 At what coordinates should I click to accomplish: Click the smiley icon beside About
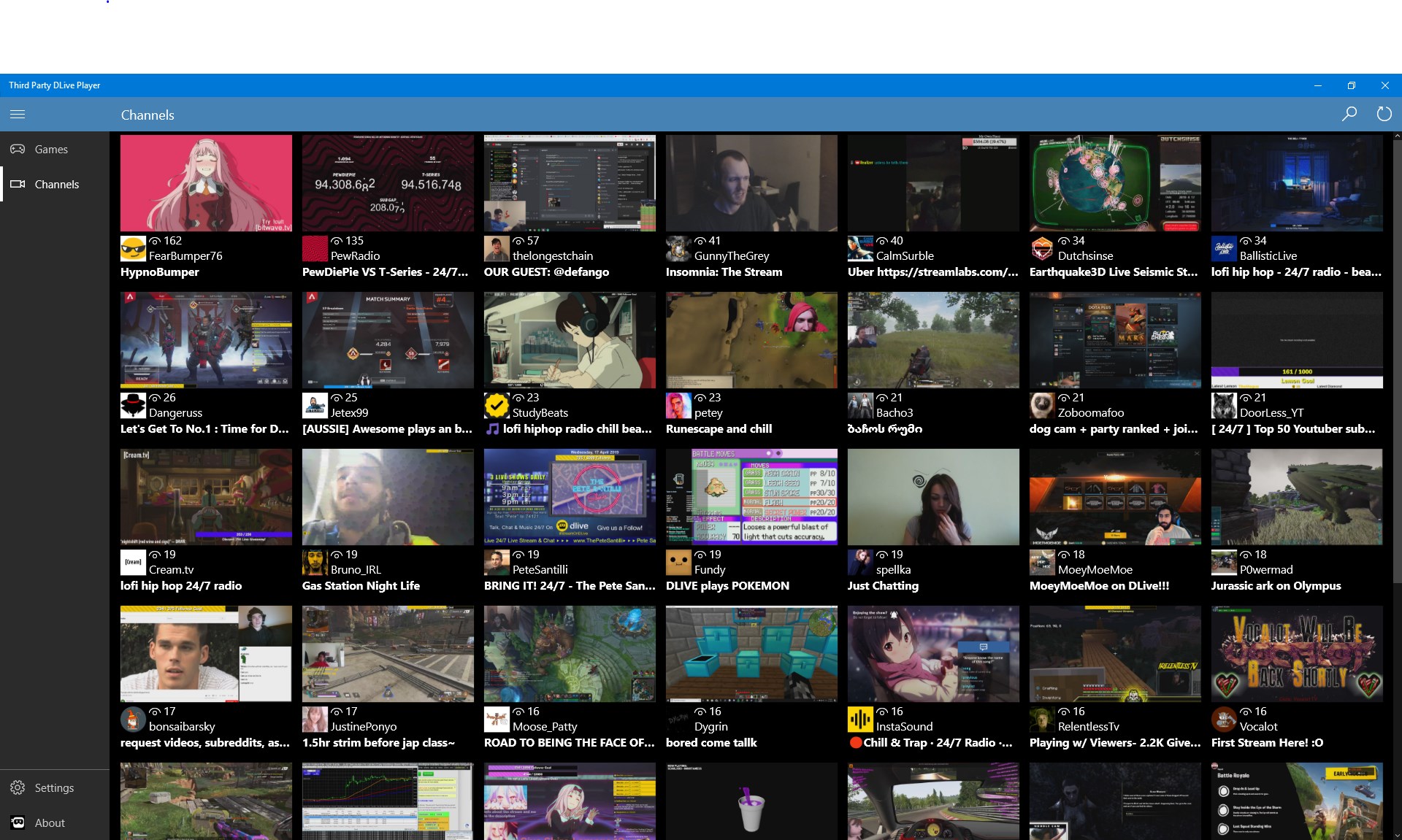(x=18, y=822)
